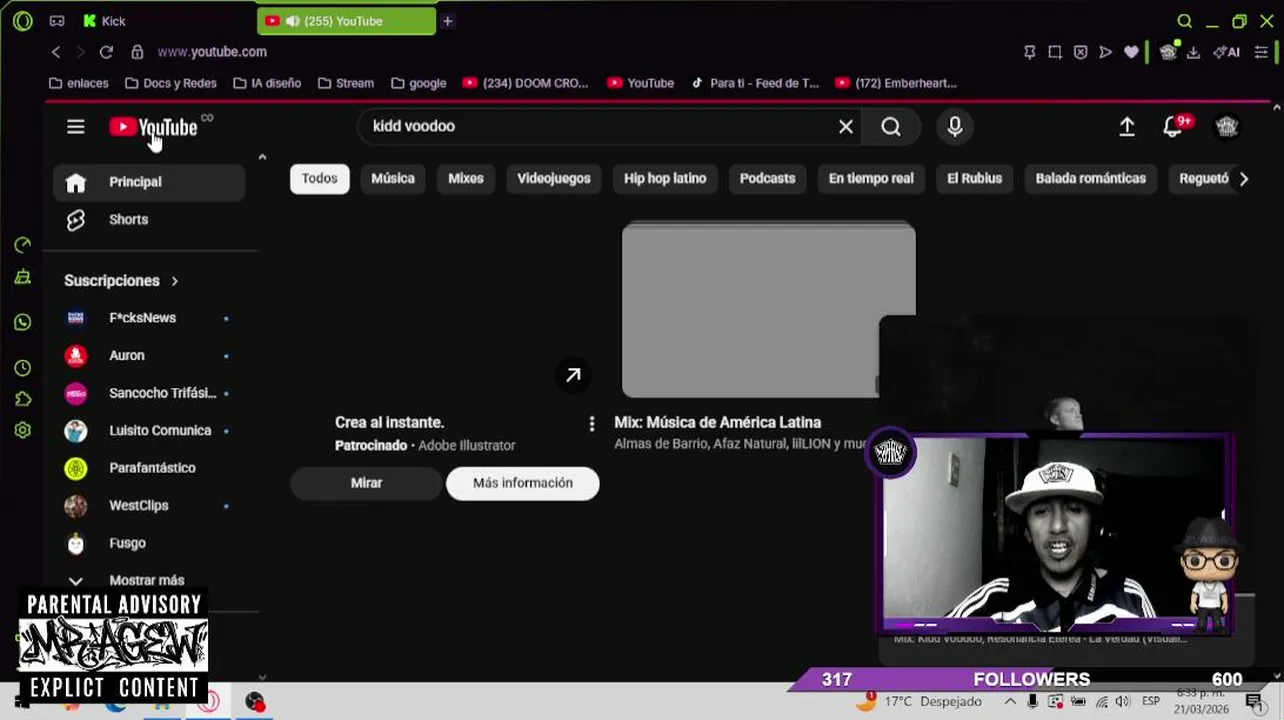The image size is (1284, 720).
Task: Open WestClips subscription channel
Action: (149, 506)
